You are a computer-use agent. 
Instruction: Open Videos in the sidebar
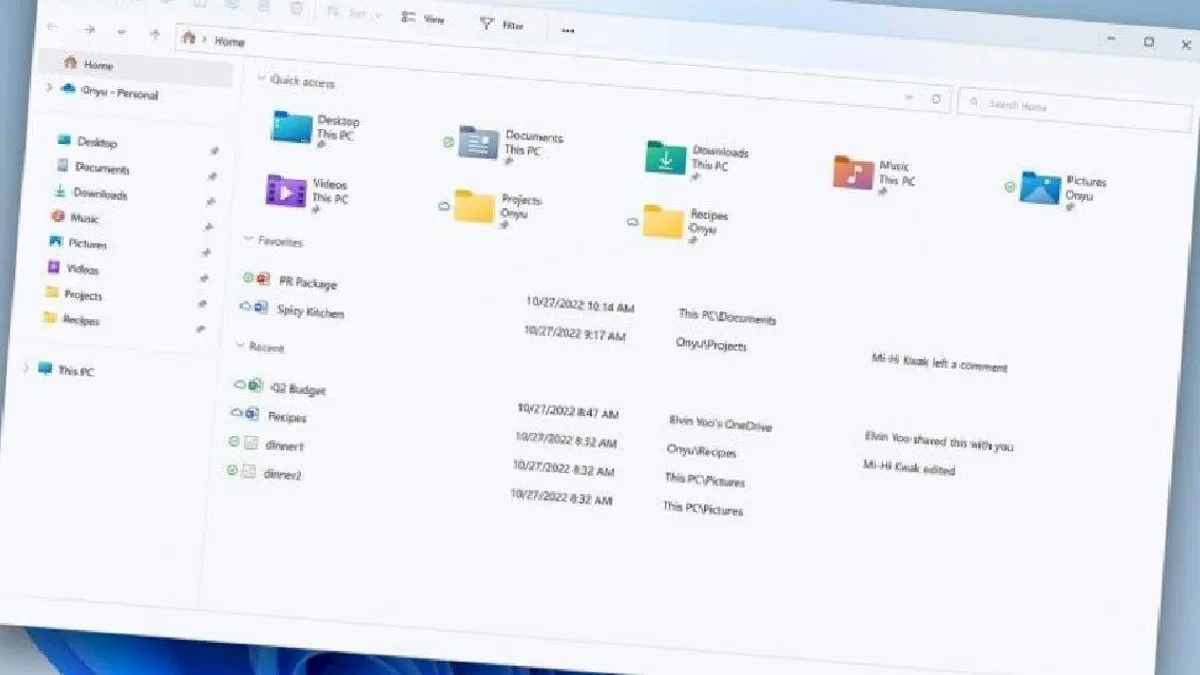74,268
